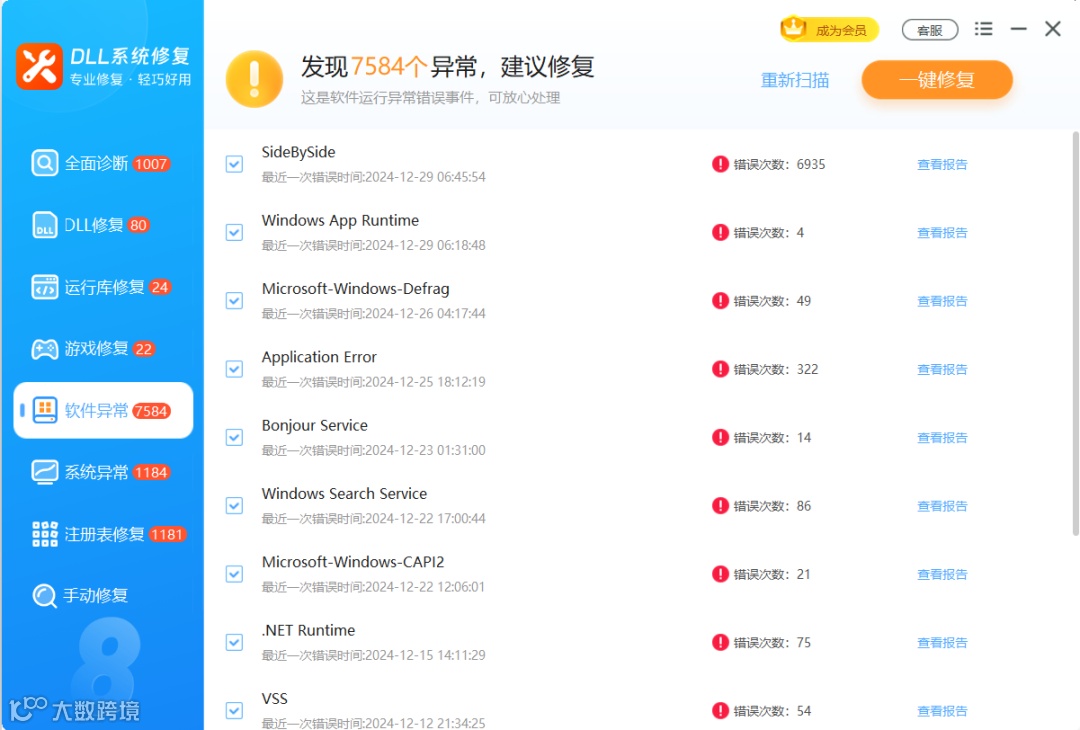Click the orange 一键修复 button

click(x=937, y=80)
